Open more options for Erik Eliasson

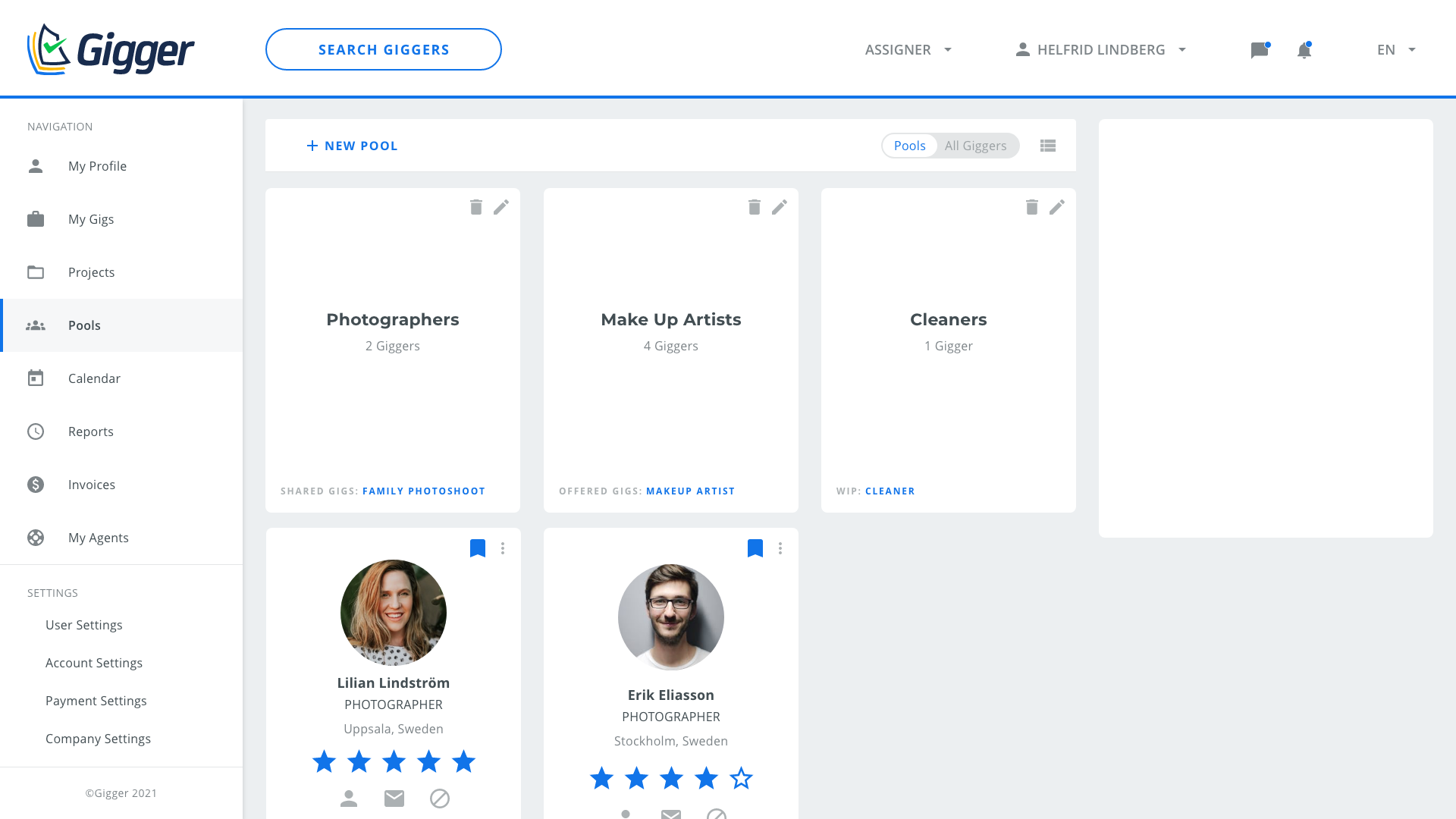click(780, 548)
